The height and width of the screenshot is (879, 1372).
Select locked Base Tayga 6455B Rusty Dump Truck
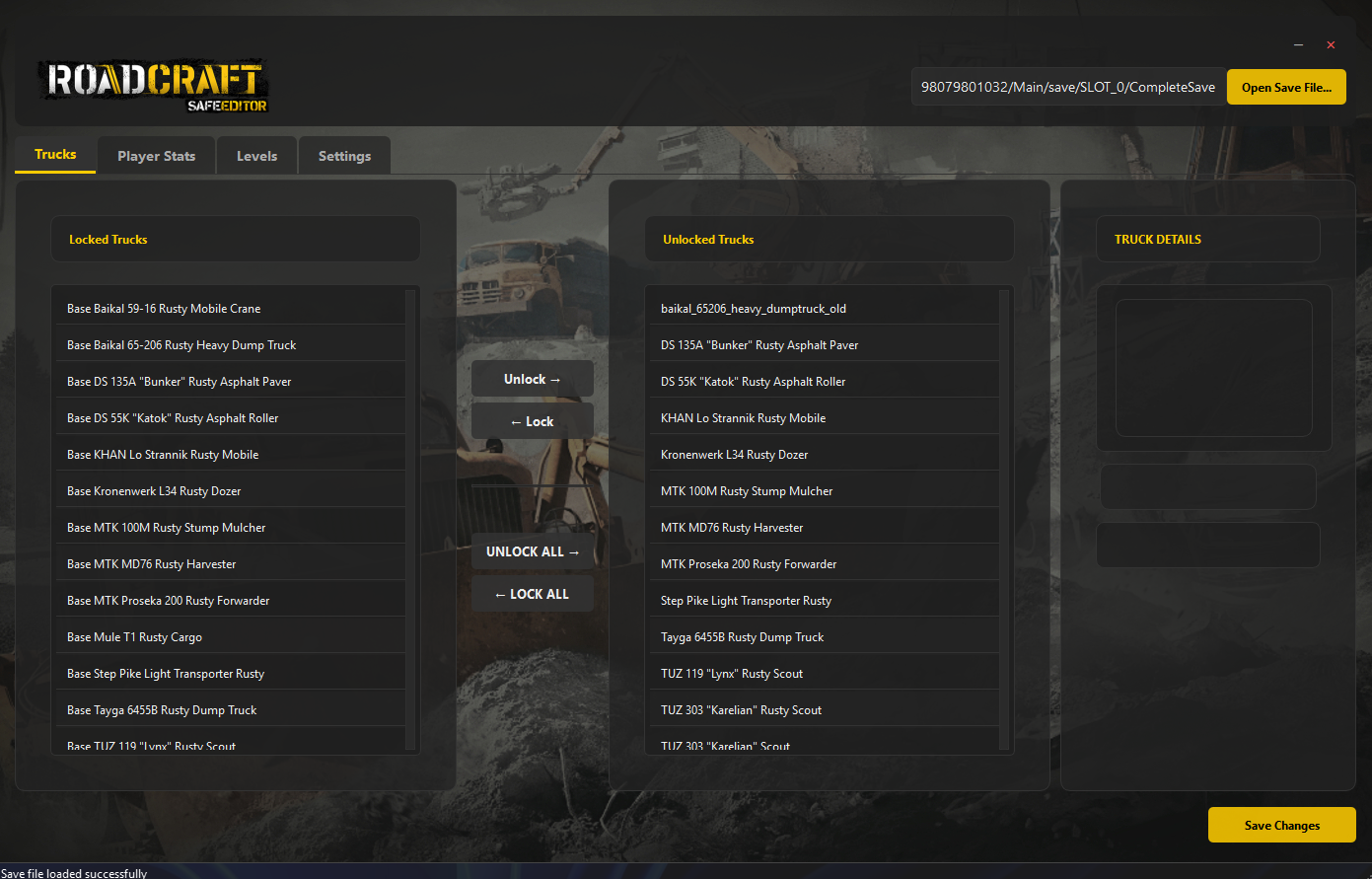[231, 710]
